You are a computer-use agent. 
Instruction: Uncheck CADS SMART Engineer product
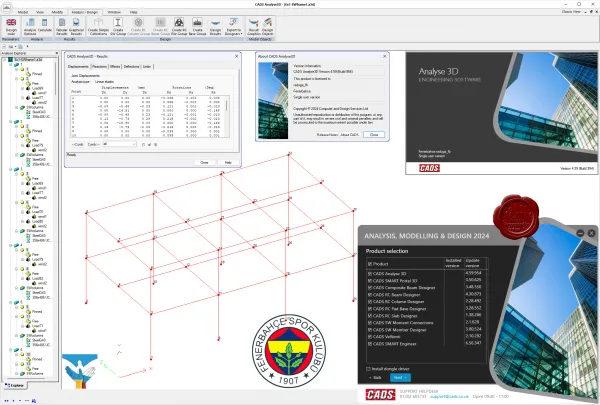point(370,344)
